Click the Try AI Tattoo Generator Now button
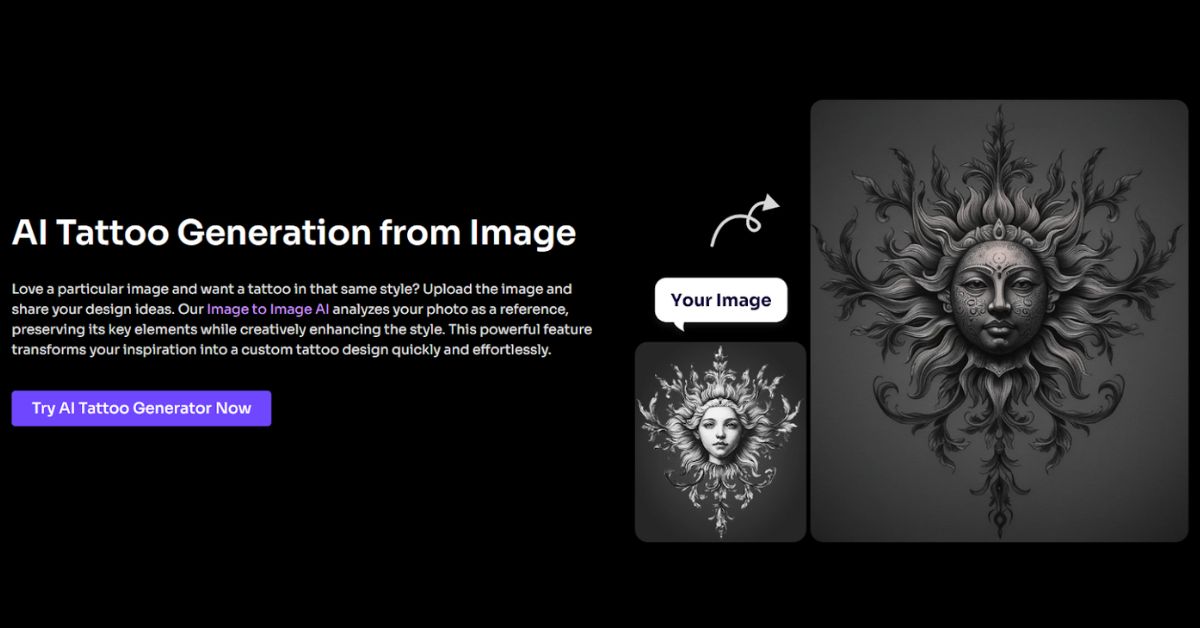 pyautogui.click(x=141, y=408)
